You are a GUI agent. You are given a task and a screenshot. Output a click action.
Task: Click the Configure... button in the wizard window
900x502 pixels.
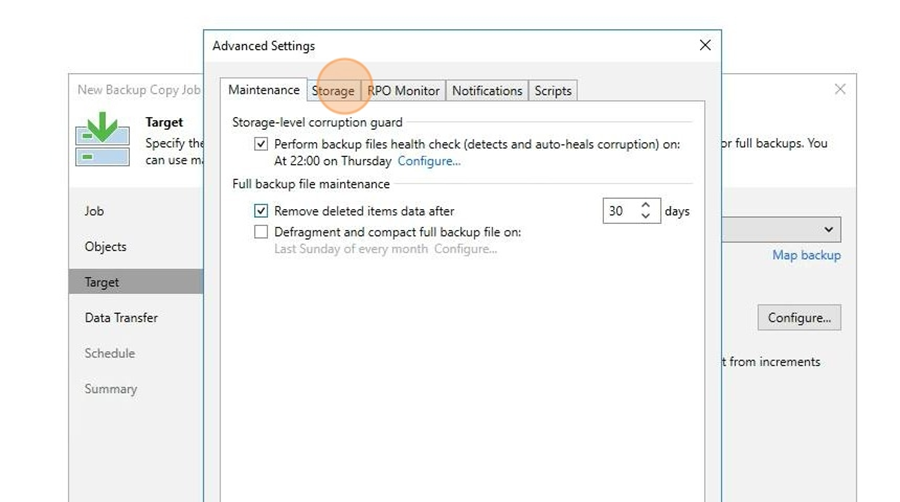799,318
